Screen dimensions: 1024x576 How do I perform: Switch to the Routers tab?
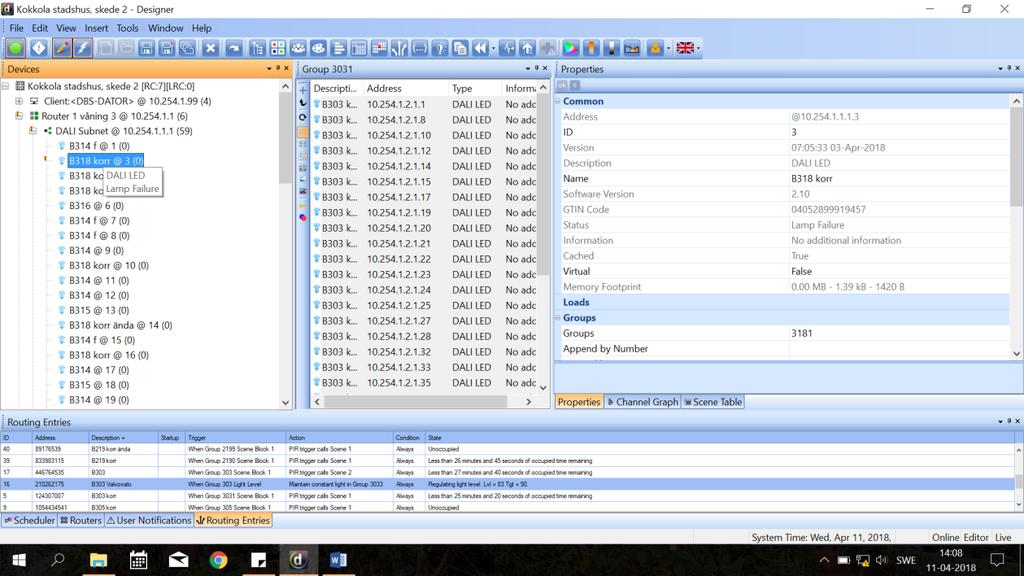click(x=81, y=520)
